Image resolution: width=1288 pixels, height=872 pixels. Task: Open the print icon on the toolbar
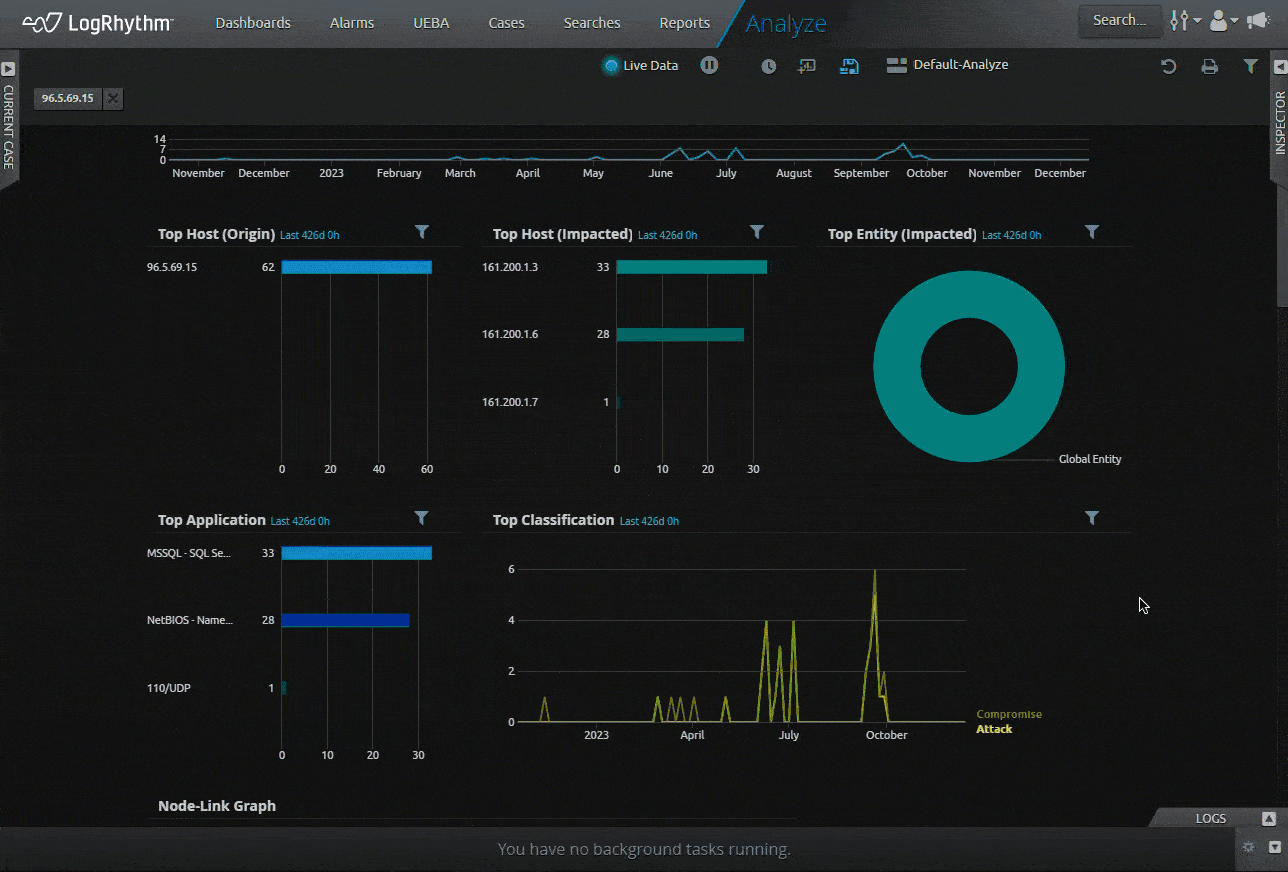coord(1210,66)
